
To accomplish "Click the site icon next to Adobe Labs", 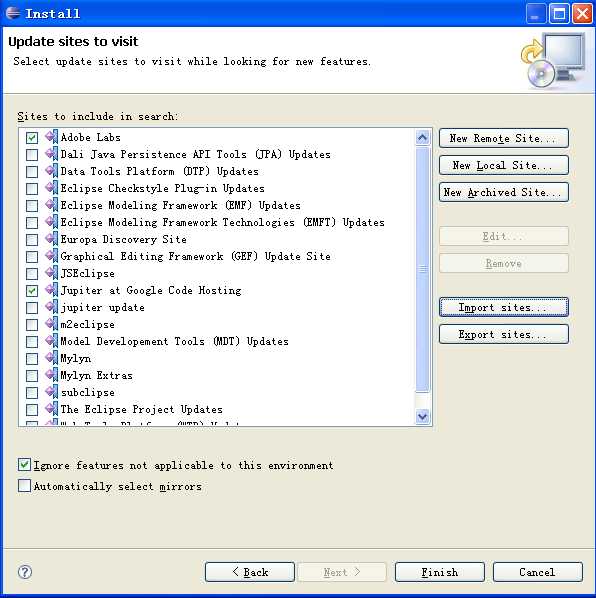I will [x=51, y=137].
